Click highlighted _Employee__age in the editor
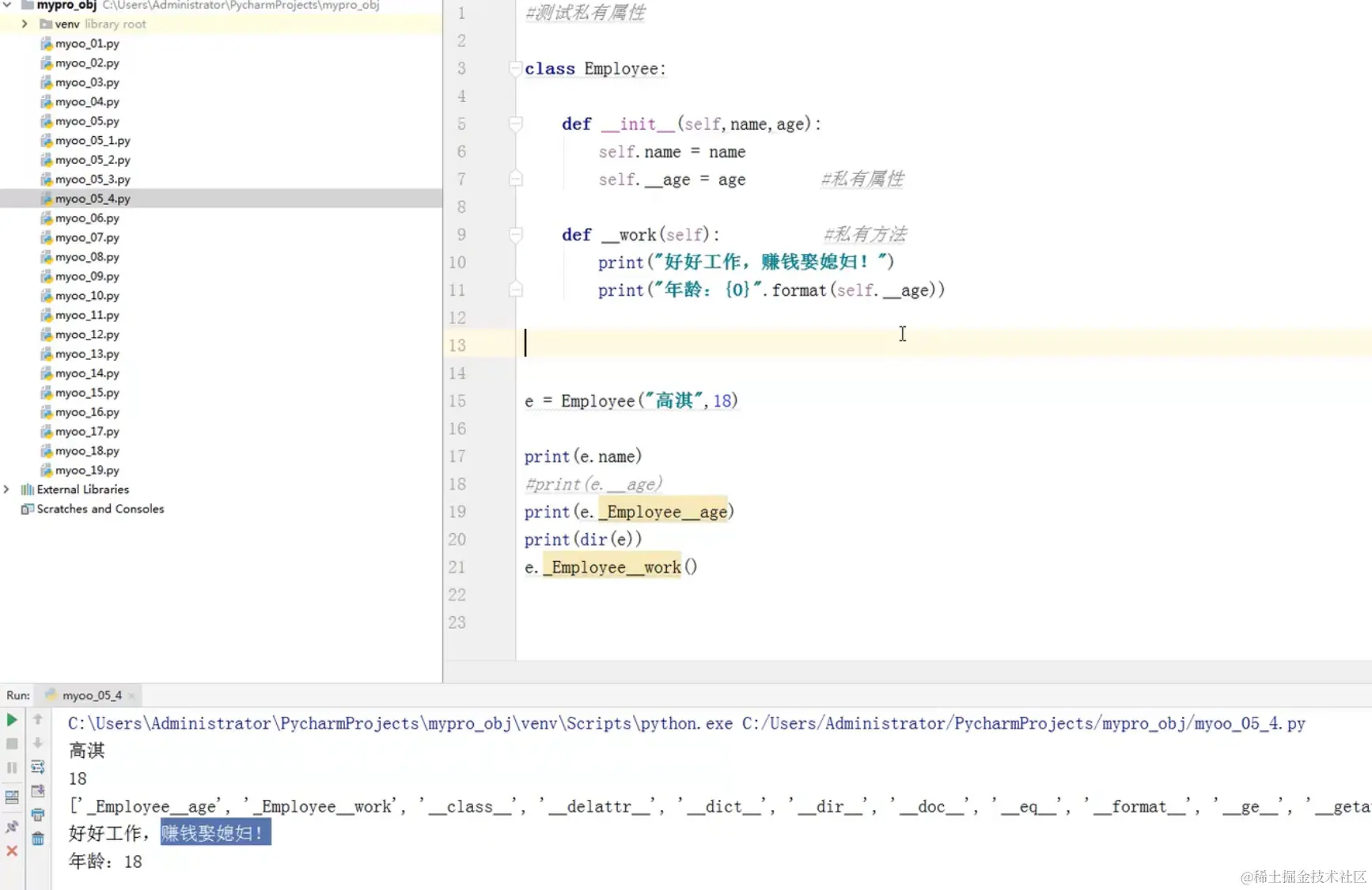The width and height of the screenshot is (1372, 890). tap(663, 512)
